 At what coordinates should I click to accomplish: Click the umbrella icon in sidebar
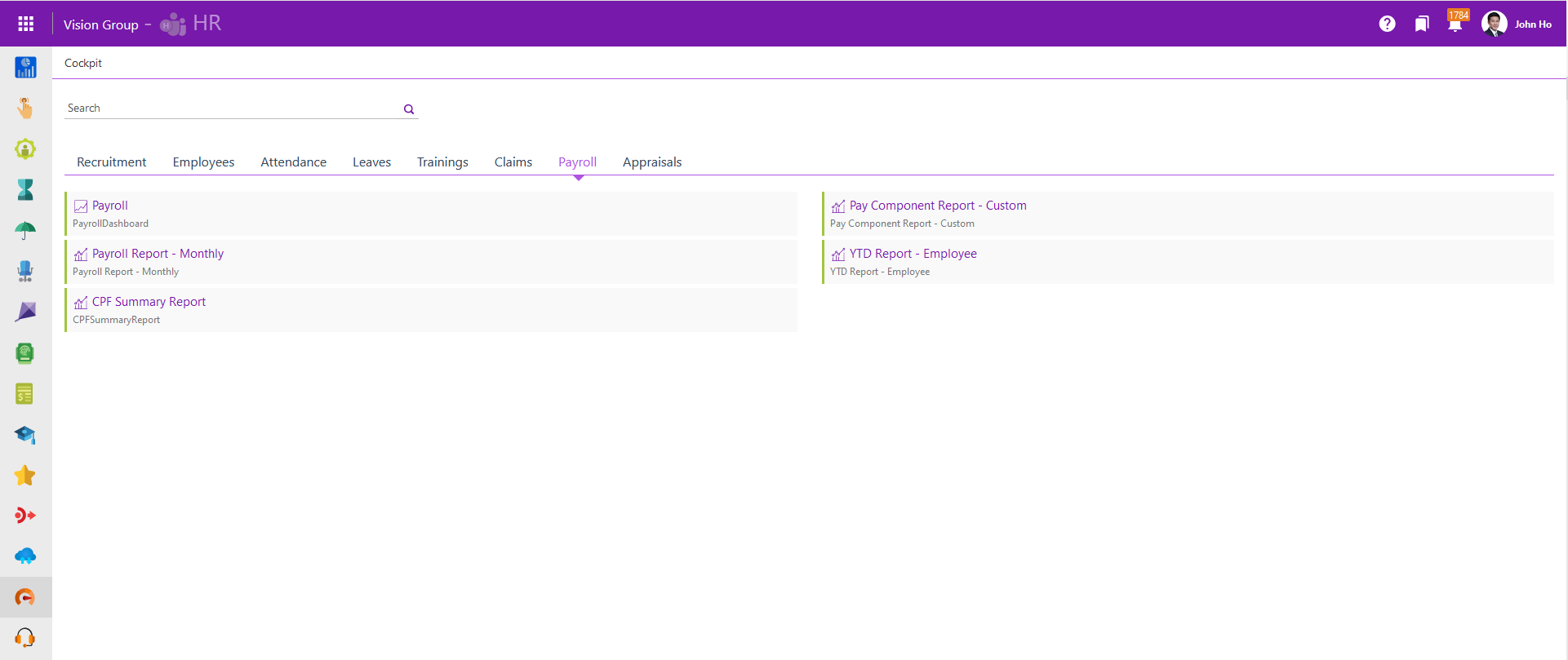point(25,231)
